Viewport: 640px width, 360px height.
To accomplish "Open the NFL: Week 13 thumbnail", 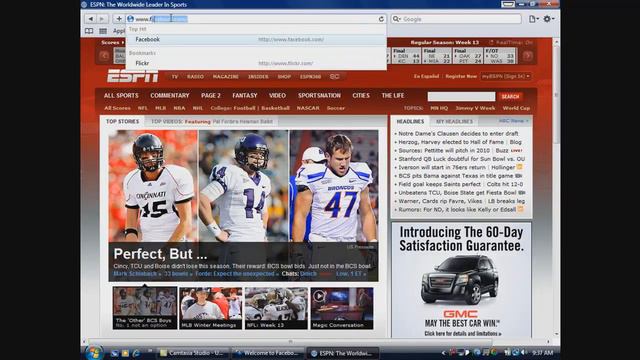I will 276,308.
